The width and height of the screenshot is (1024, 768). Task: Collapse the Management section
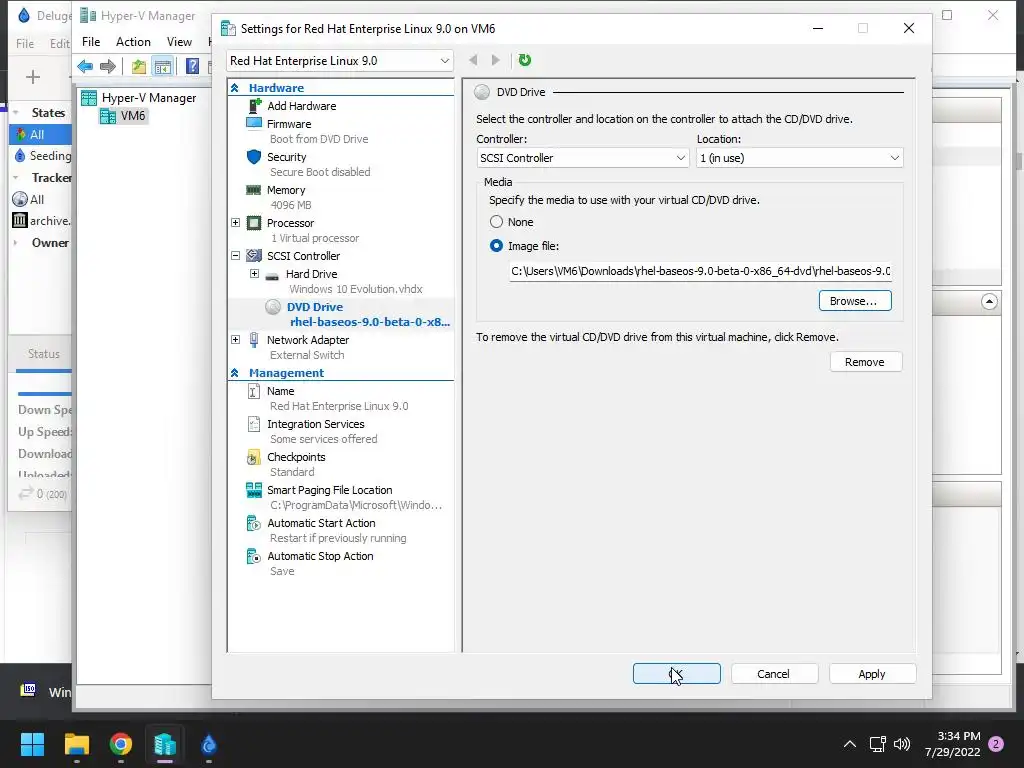[234, 373]
